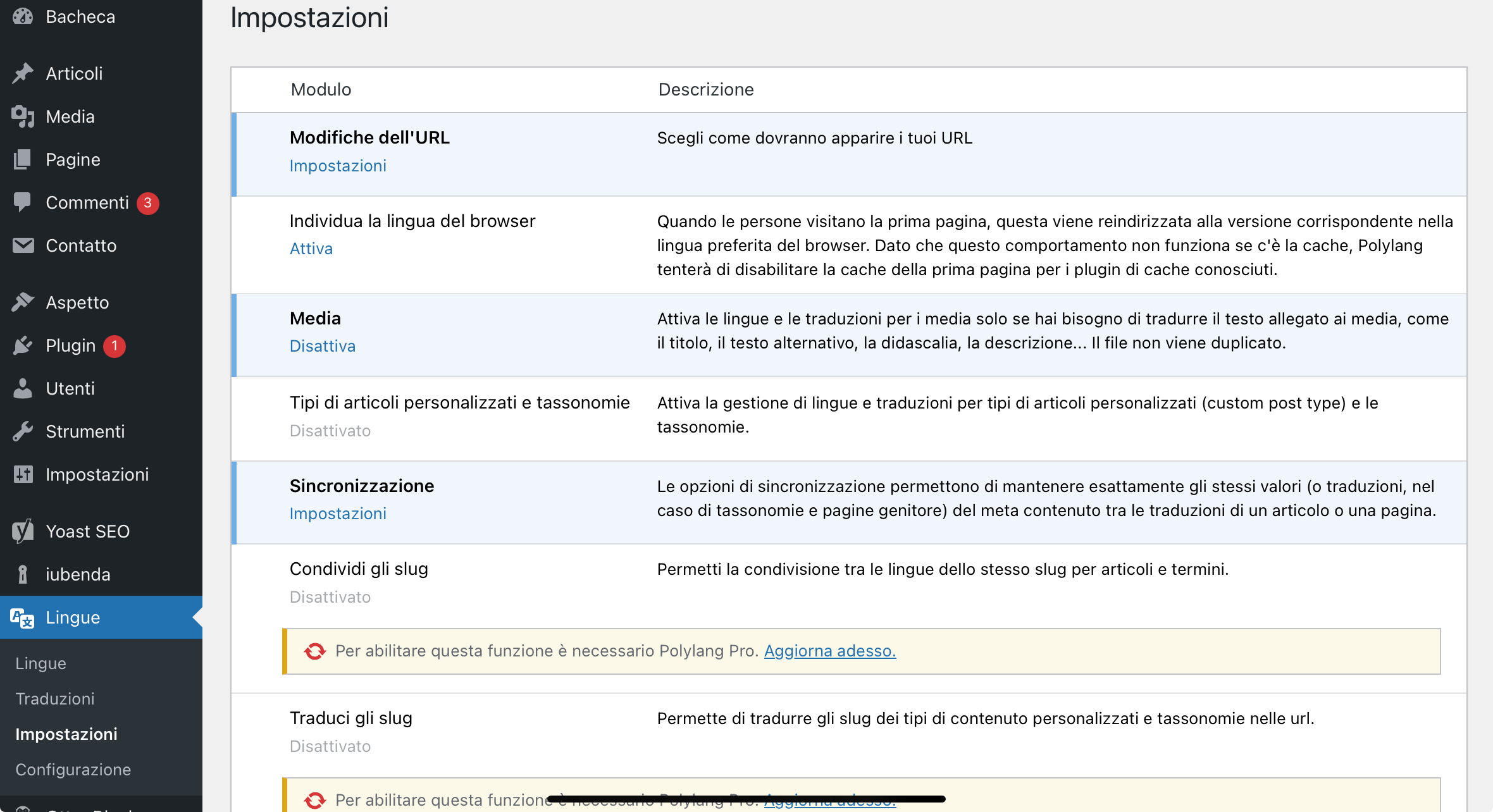Click the Articoli pin icon
The height and width of the screenshot is (812, 1493).
23,73
